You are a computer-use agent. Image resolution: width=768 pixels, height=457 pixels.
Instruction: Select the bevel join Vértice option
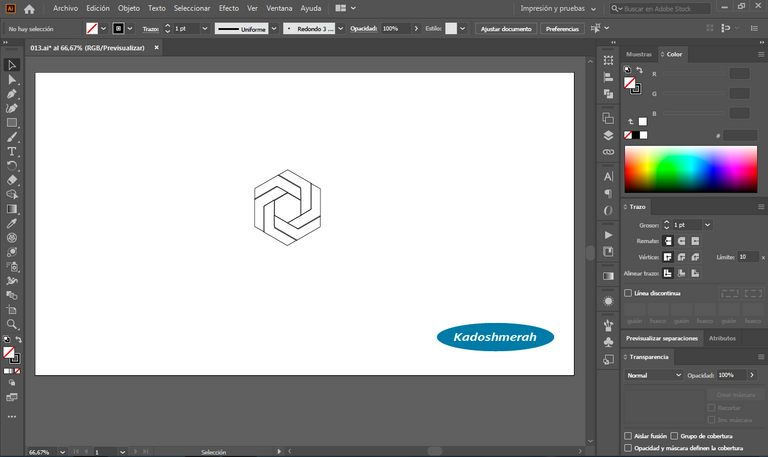coord(695,257)
